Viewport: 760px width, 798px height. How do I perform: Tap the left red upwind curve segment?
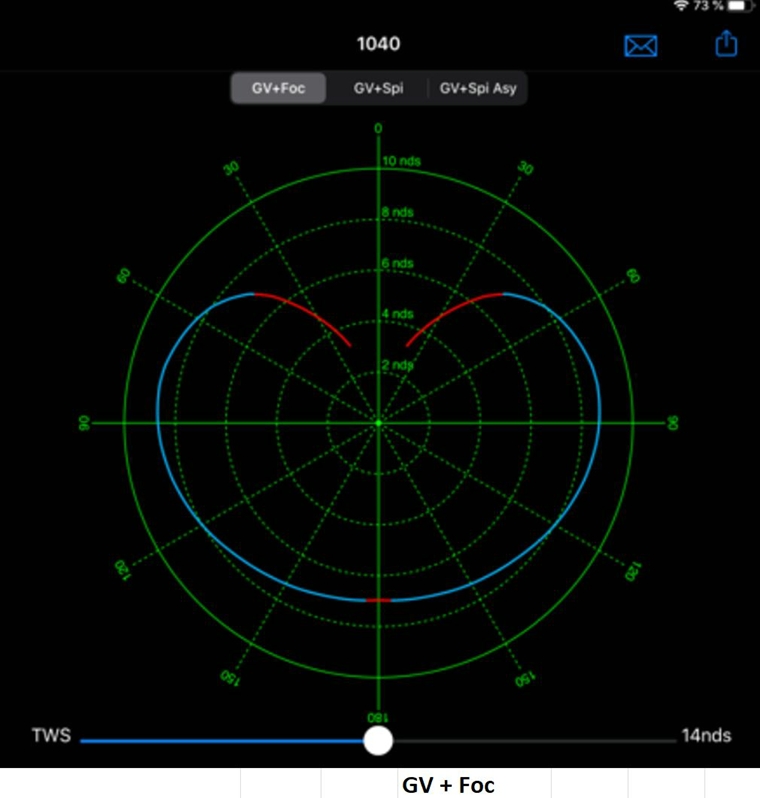(305, 314)
